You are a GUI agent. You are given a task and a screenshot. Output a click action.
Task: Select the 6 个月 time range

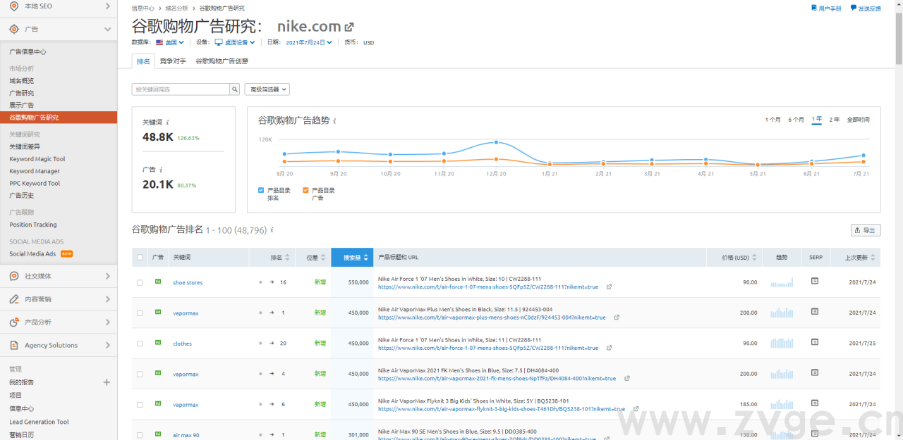(796, 119)
